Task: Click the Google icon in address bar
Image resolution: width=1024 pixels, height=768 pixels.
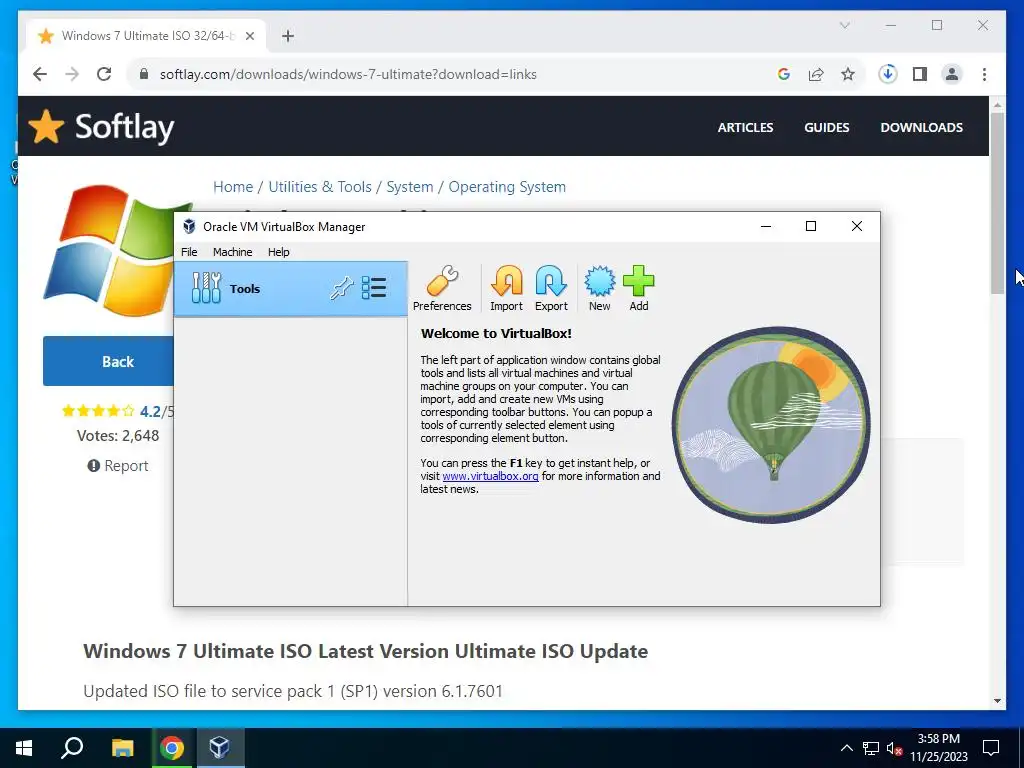Action: pyautogui.click(x=784, y=74)
